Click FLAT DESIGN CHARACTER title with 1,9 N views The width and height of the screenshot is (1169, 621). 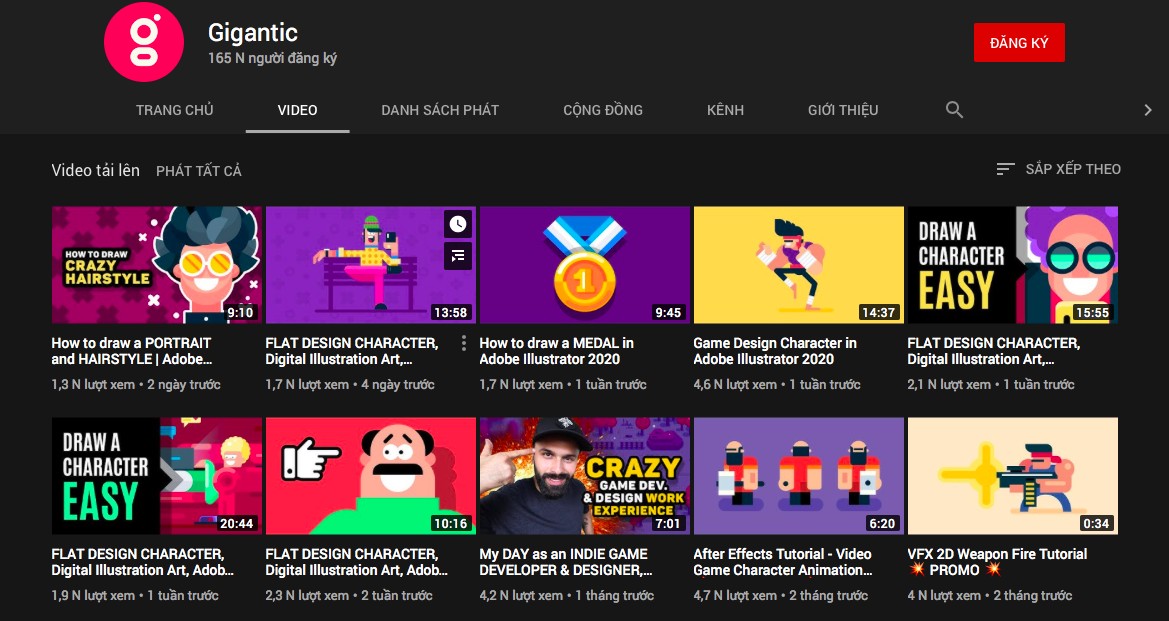coord(142,562)
